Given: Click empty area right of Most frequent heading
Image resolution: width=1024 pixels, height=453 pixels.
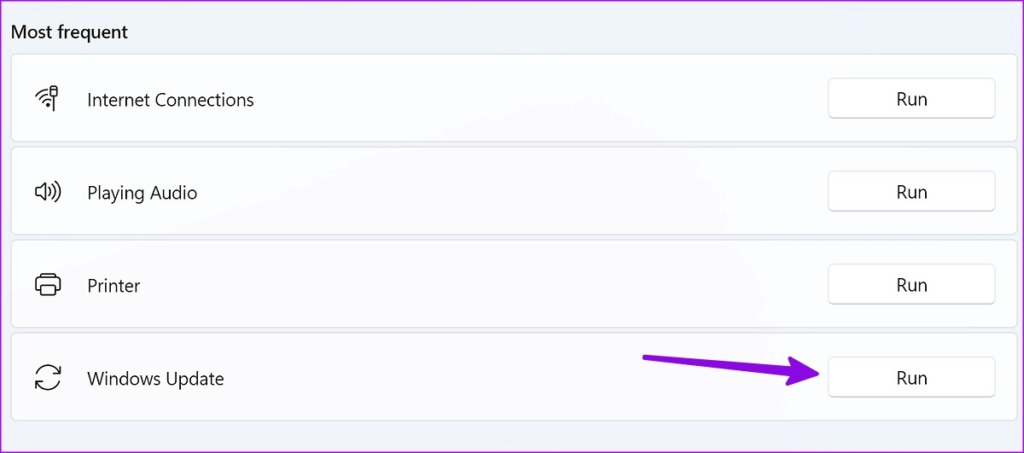Looking at the screenshot, I should (550, 32).
